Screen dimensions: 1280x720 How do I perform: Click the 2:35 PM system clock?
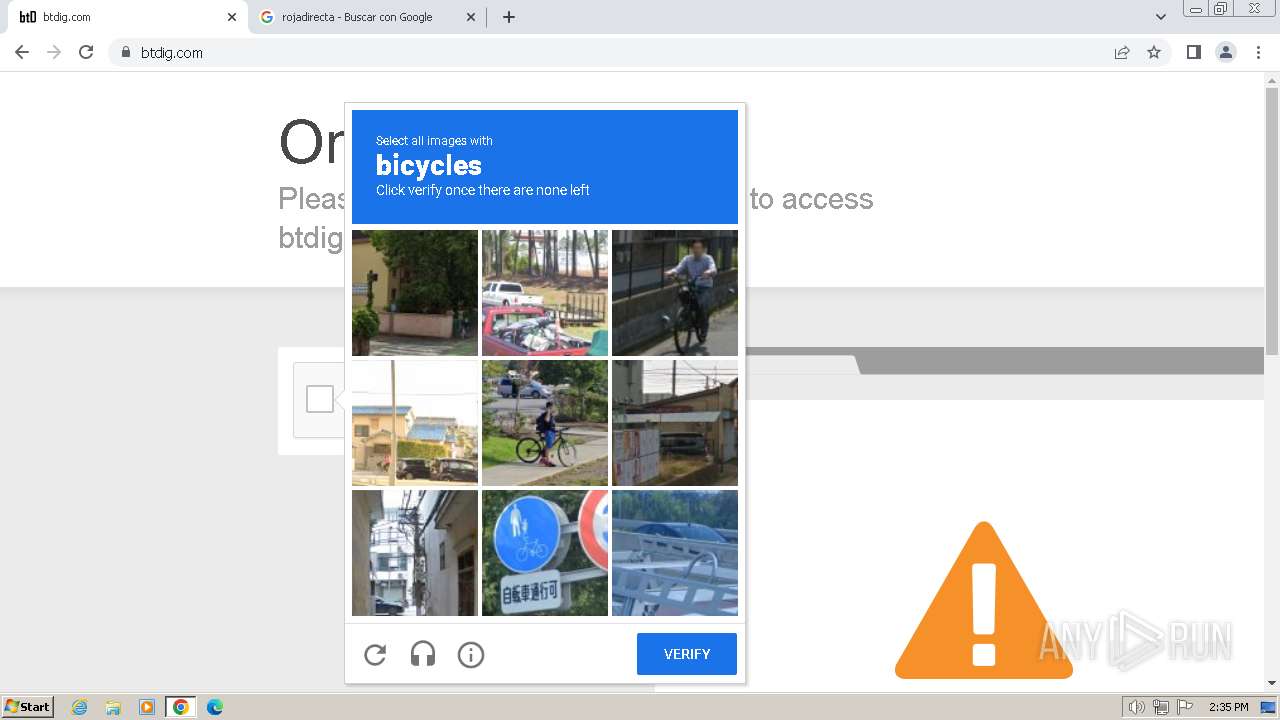(1228, 707)
